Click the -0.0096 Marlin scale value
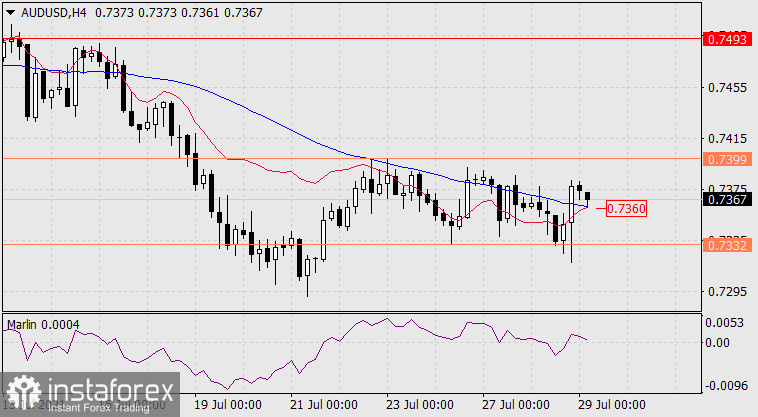The height and width of the screenshot is (417, 758). click(x=725, y=382)
